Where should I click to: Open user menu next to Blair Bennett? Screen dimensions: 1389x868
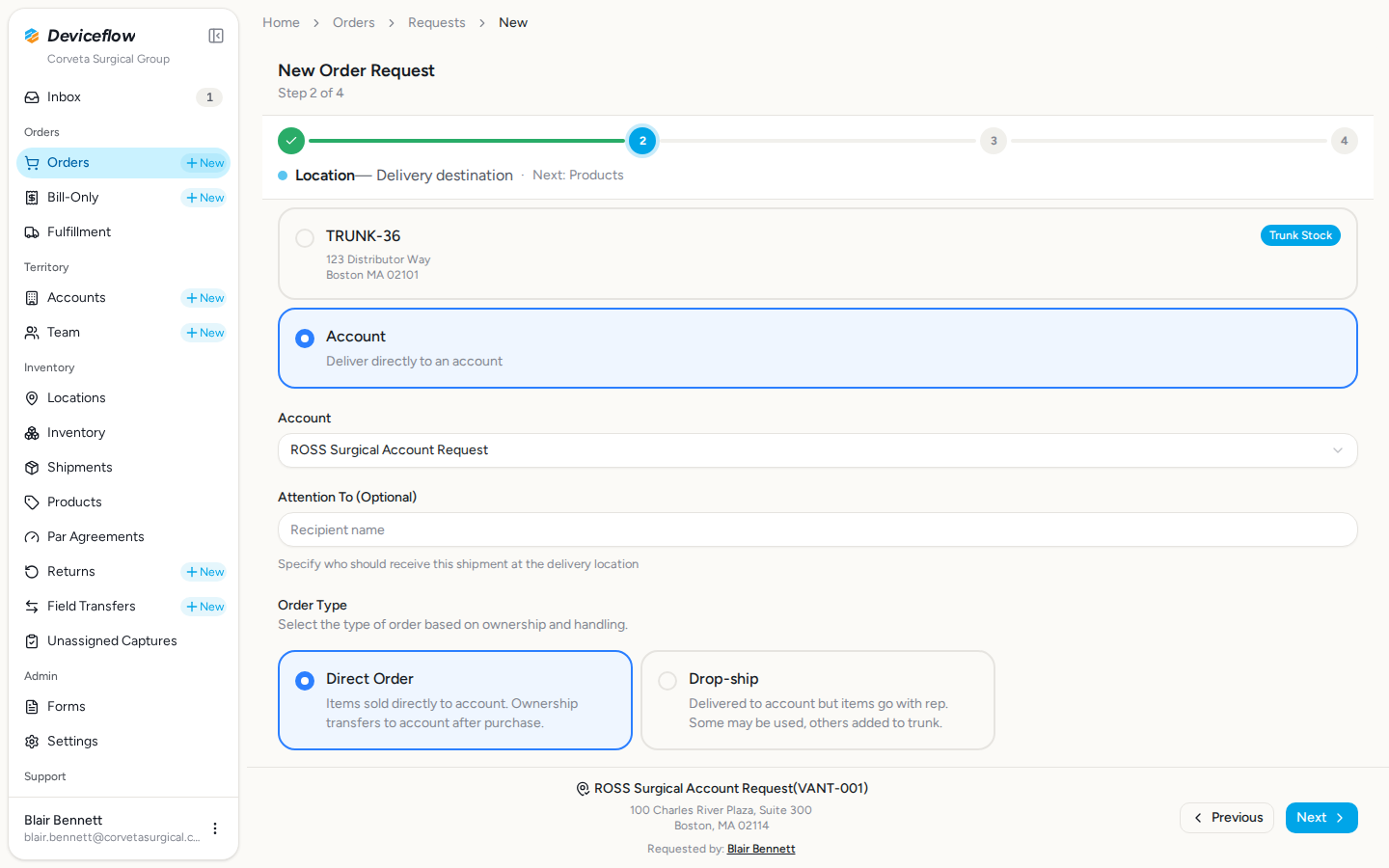pos(215,828)
